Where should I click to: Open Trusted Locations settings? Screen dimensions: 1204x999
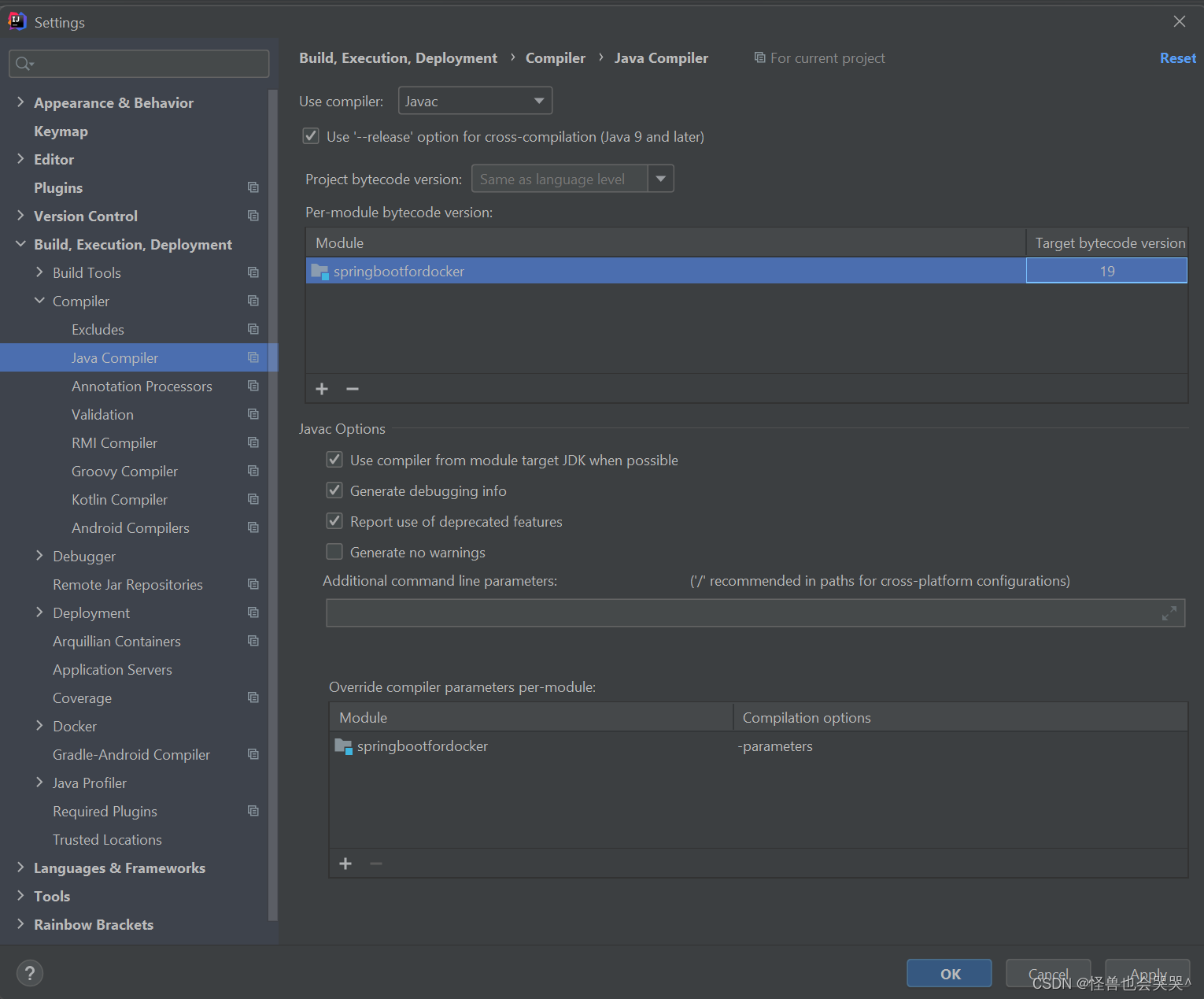(107, 840)
